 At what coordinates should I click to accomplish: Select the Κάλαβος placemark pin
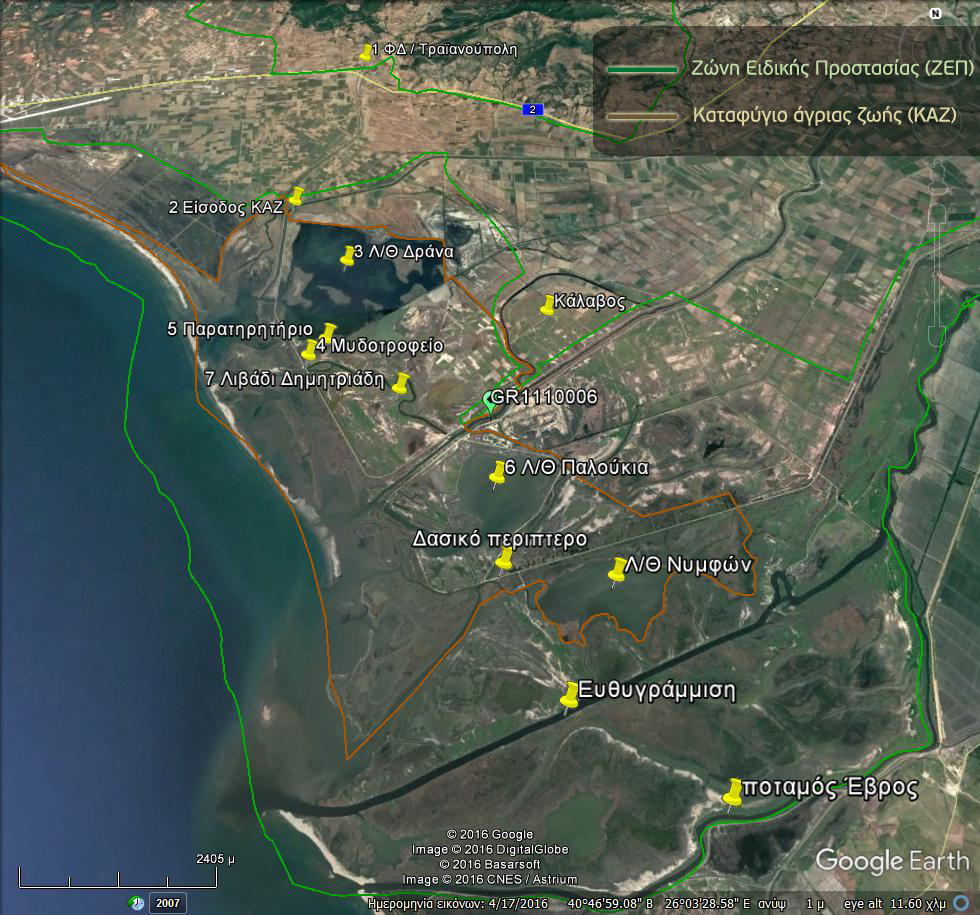pos(548,305)
